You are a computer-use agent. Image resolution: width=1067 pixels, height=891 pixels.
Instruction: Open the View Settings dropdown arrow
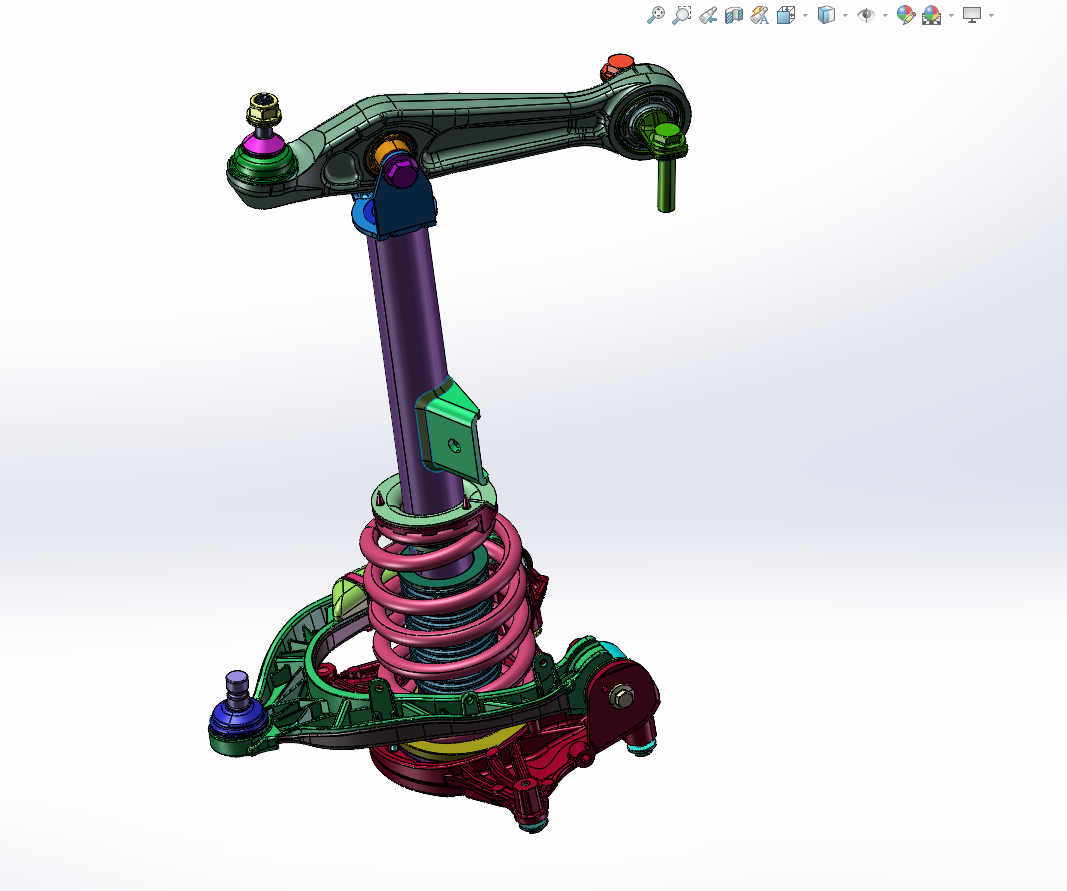pos(991,15)
